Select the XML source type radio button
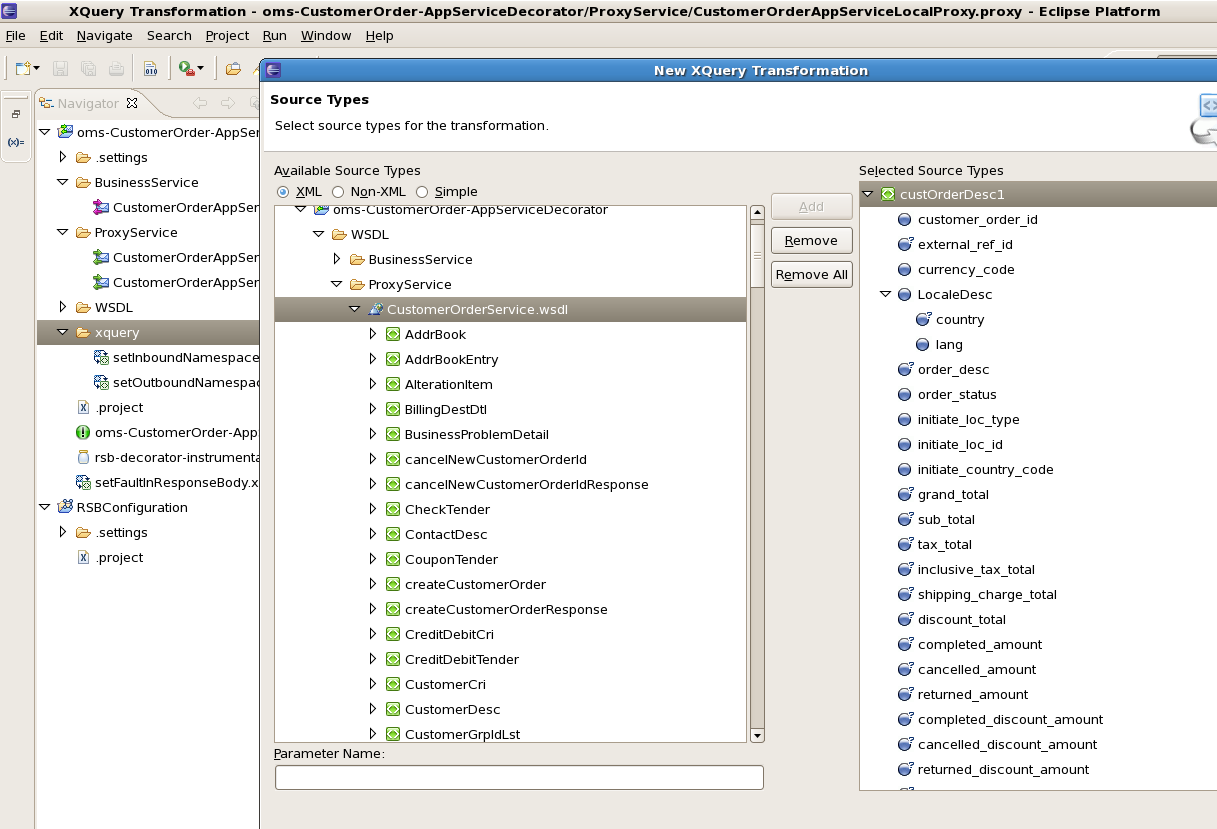This screenshot has height=829, width=1217. coord(283,191)
